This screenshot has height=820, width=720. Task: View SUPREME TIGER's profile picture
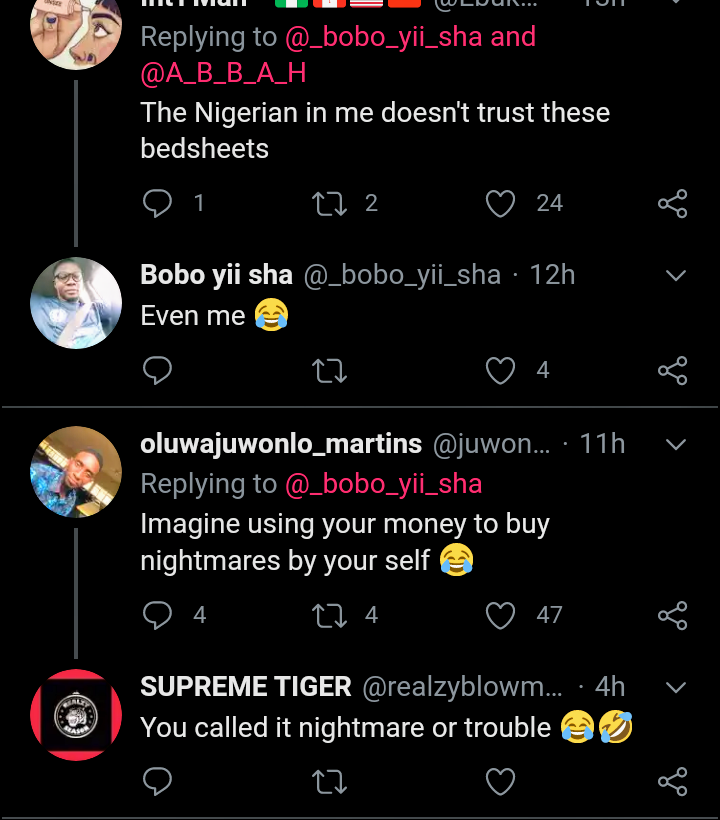(x=76, y=714)
